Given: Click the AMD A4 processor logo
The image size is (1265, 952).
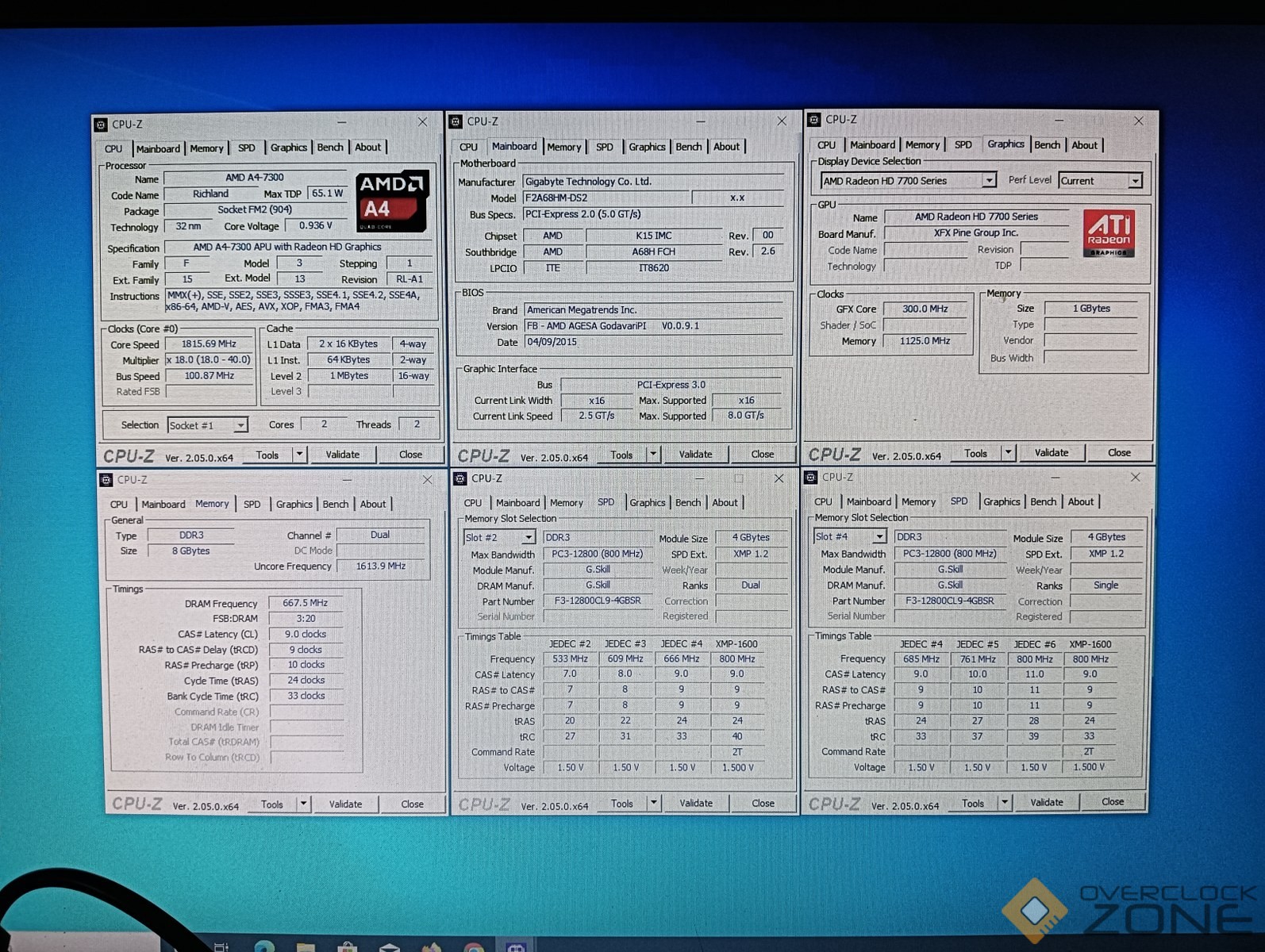Looking at the screenshot, I should (391, 201).
